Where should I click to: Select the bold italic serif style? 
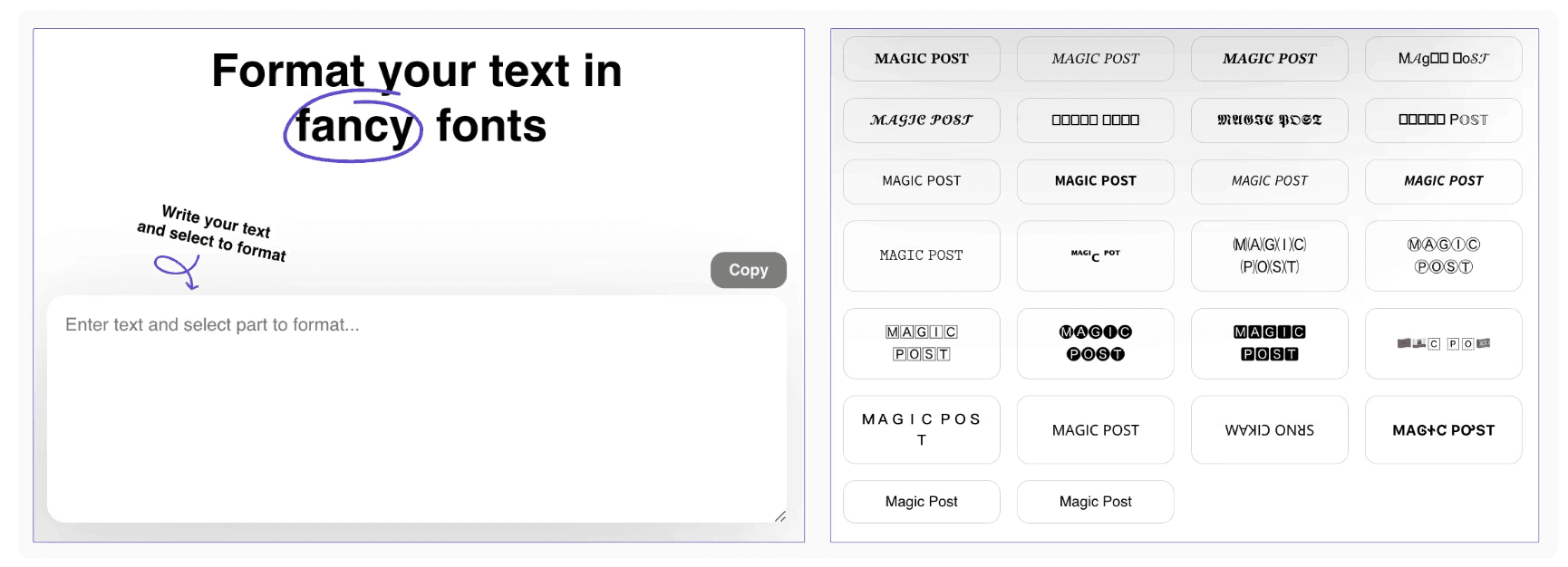(1269, 58)
